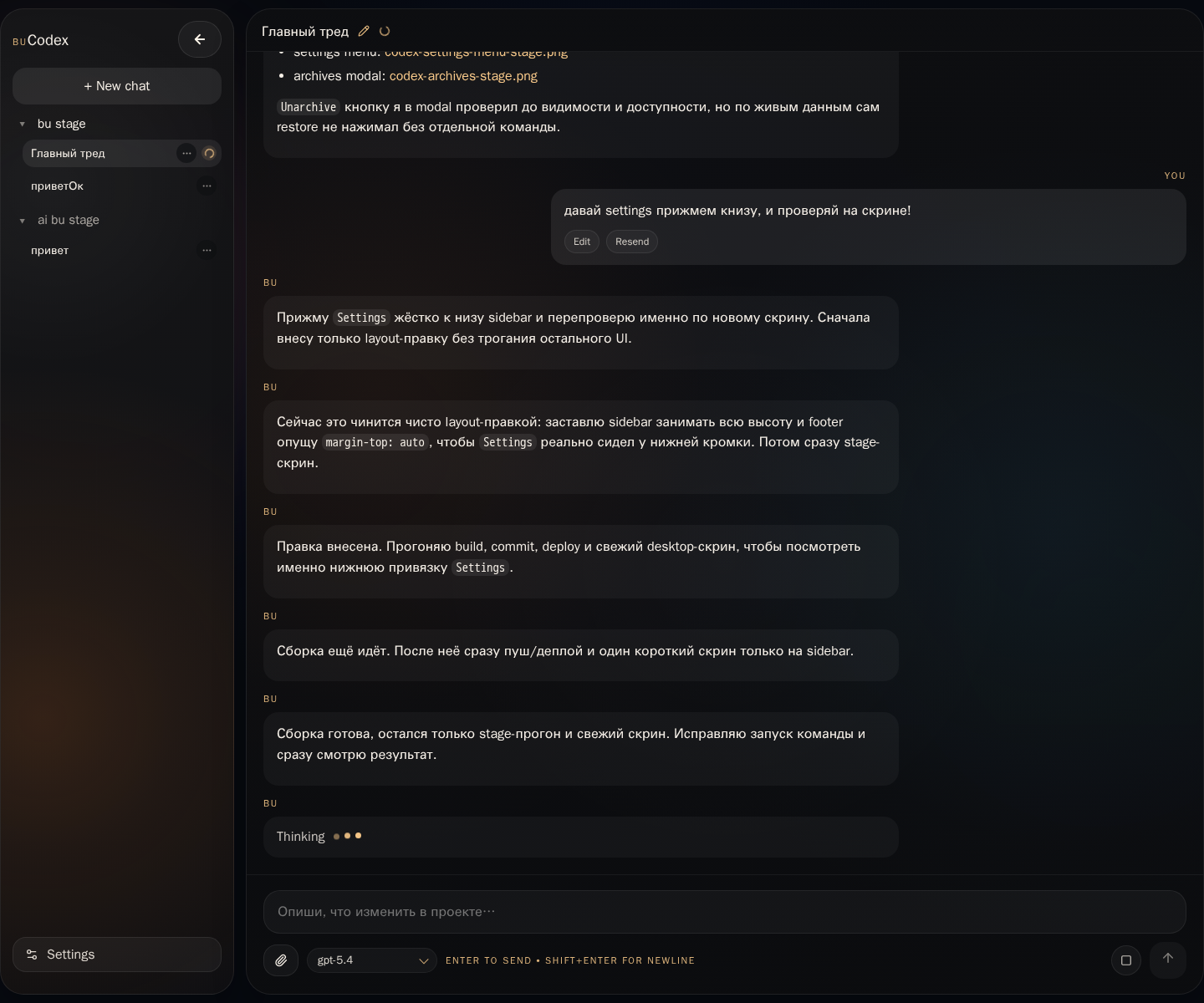Start a New chat
Image resolution: width=1204 pixels, height=1003 pixels.
pyautogui.click(x=117, y=86)
